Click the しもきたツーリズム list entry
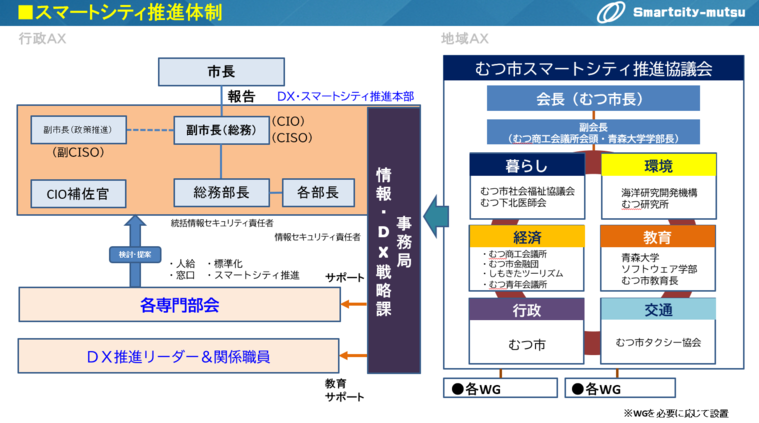759x423 pixels. click(526, 274)
